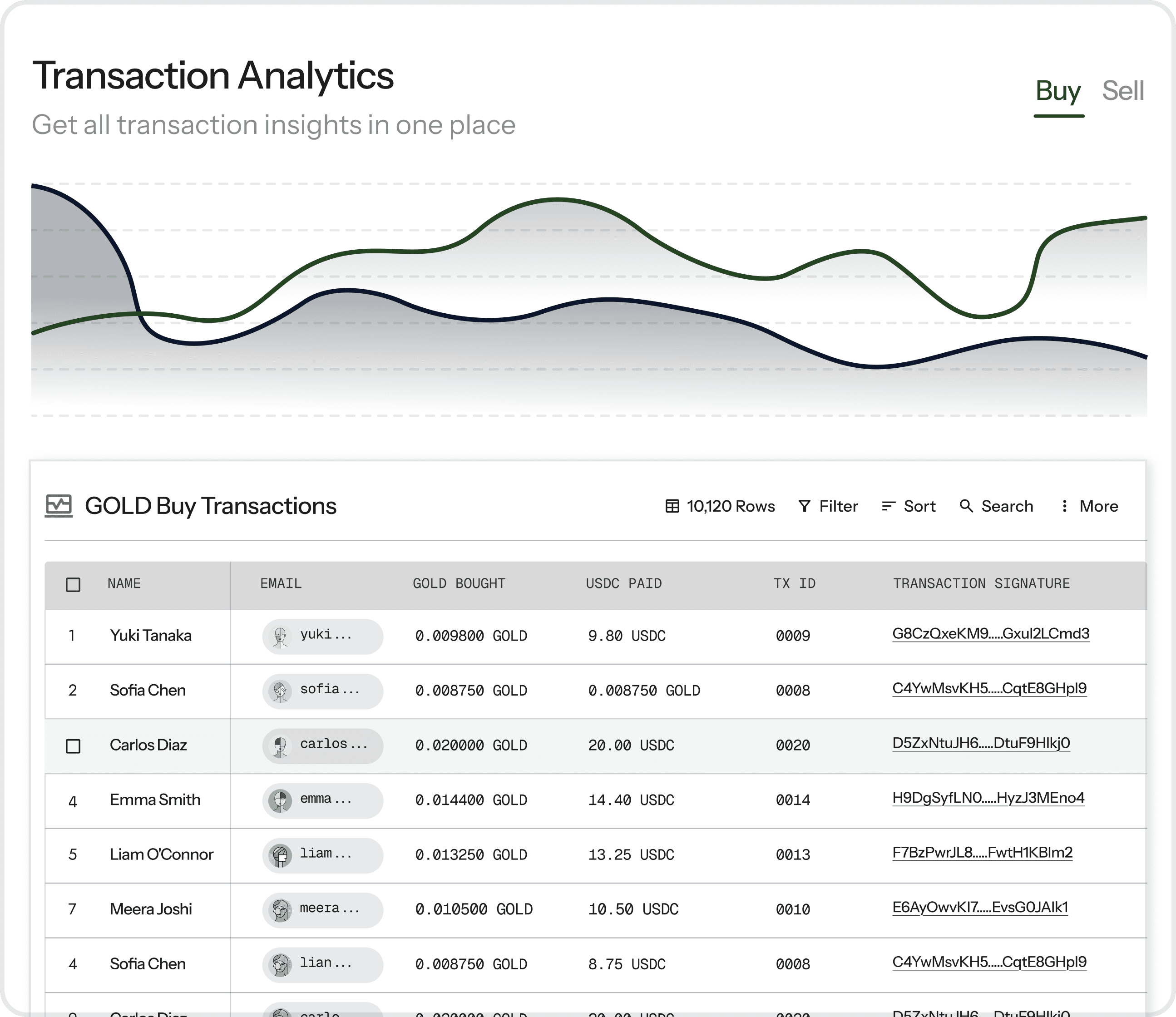Image resolution: width=1176 pixels, height=1017 pixels.
Task: Select the Buy tab
Action: pyautogui.click(x=1058, y=91)
